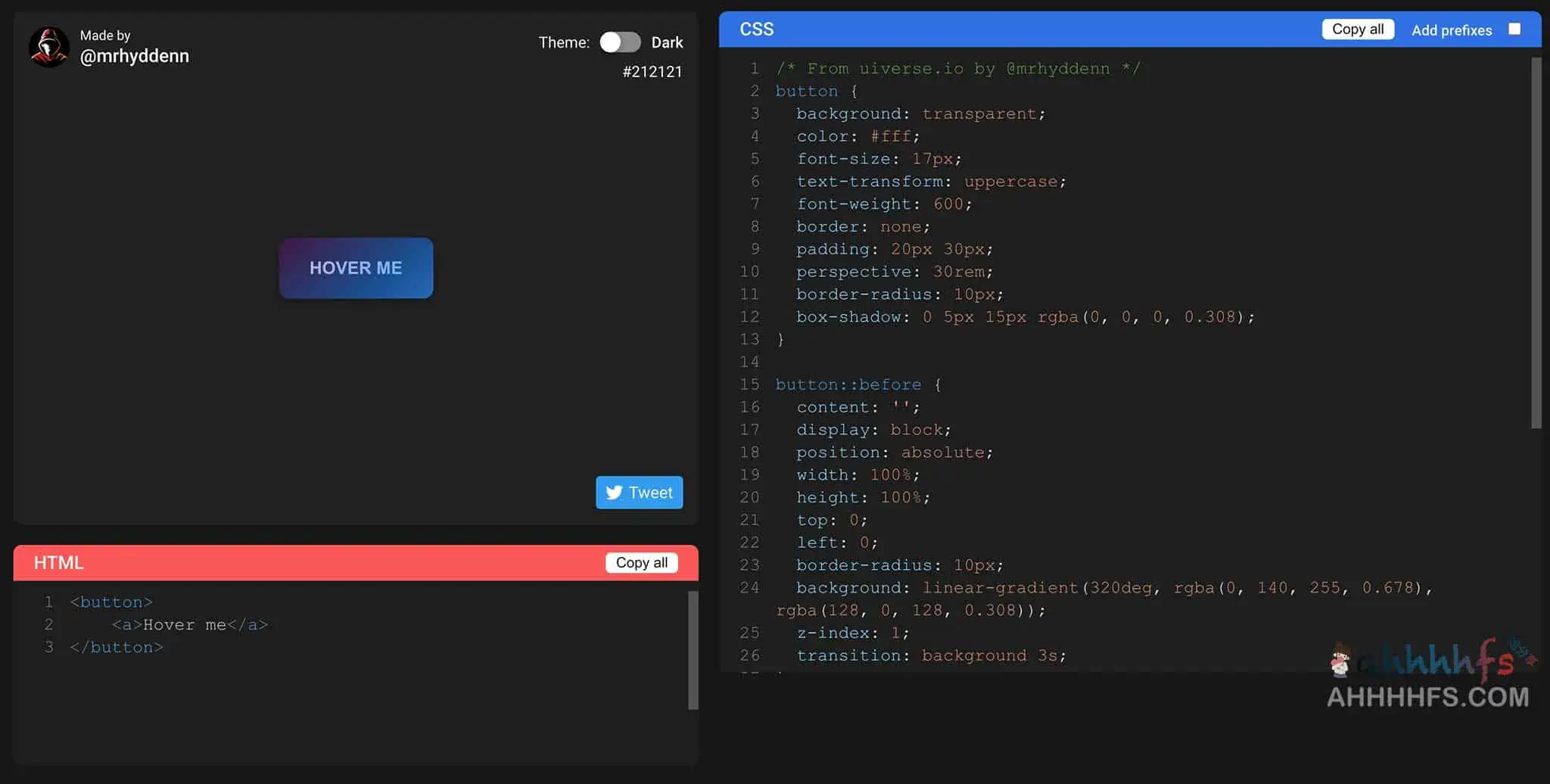Click the Hover me anchor line in HTML
This screenshot has height=784, width=1550.
(189, 625)
